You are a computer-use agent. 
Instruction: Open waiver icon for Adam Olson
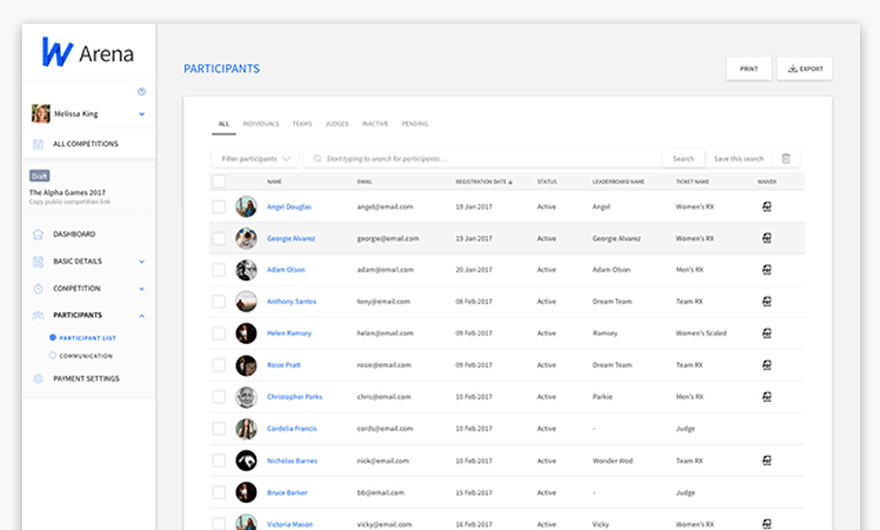tap(767, 270)
